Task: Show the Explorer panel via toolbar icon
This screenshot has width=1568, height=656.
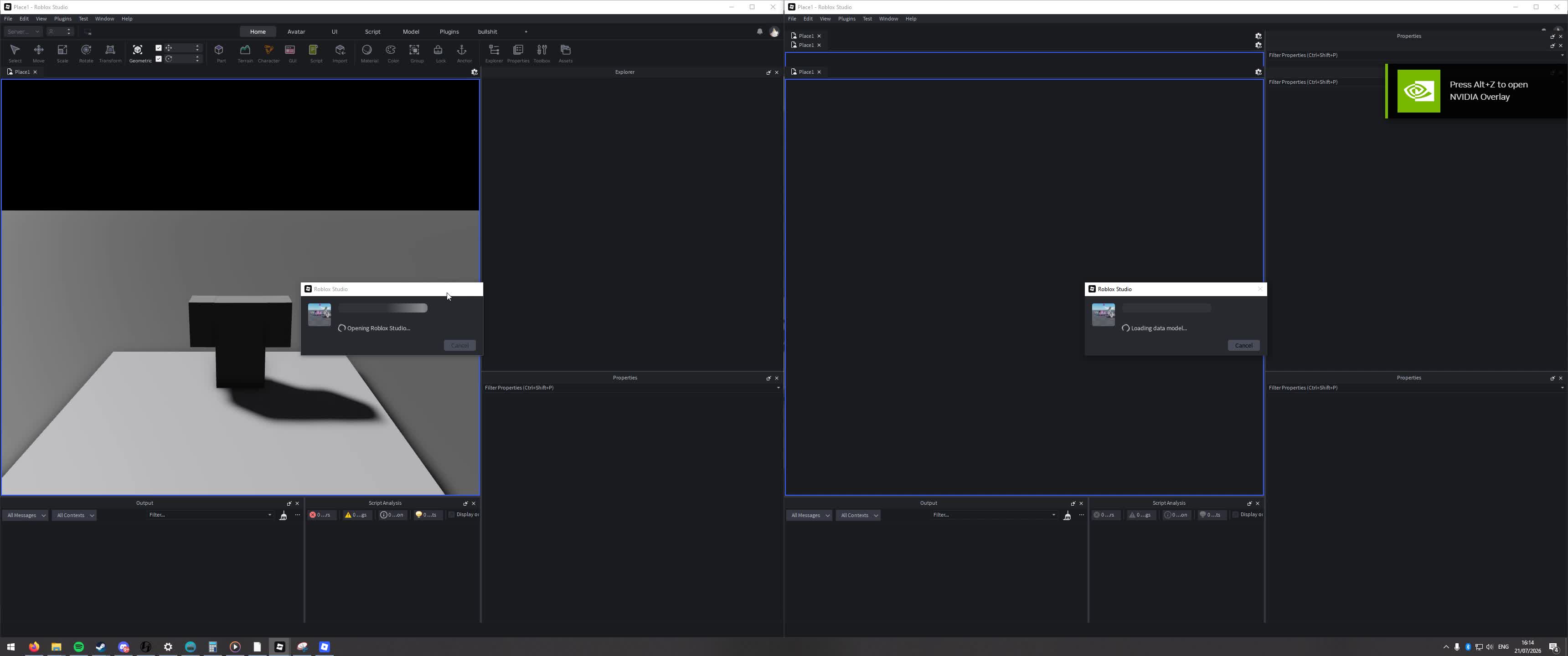Action: pyautogui.click(x=494, y=53)
